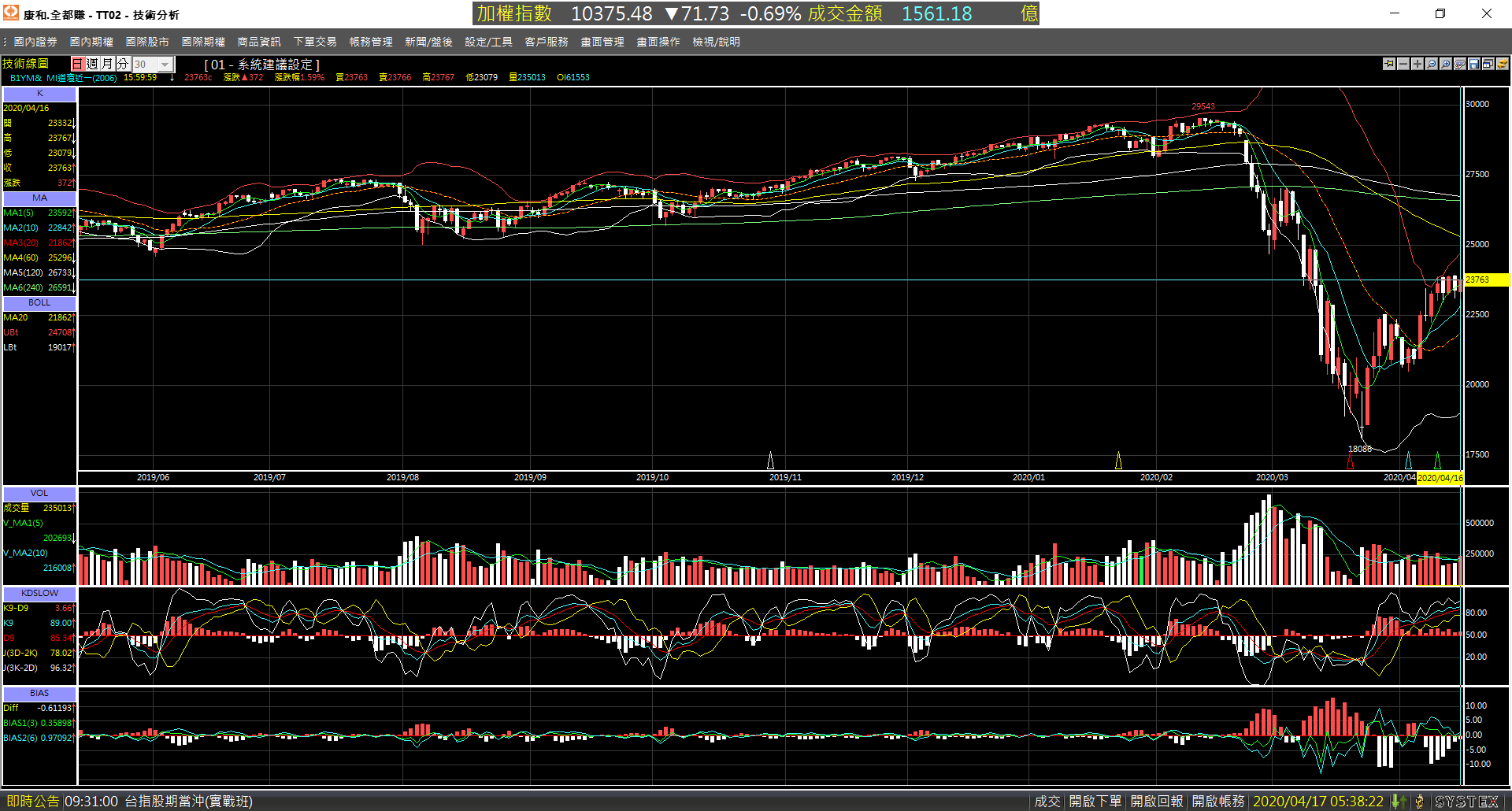Click the MA6(240) legend row

tap(39, 288)
